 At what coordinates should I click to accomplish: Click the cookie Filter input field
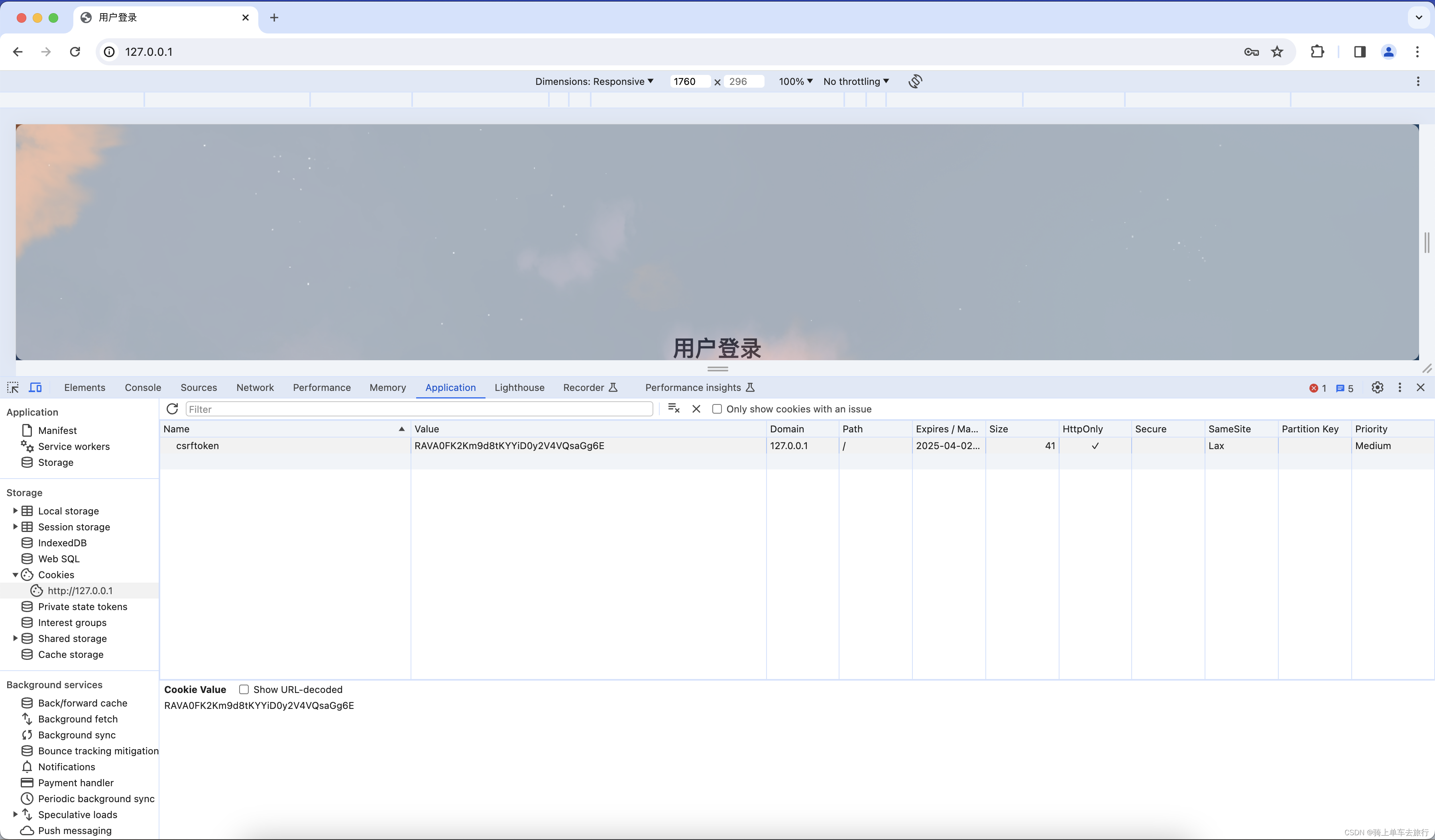[x=419, y=408]
